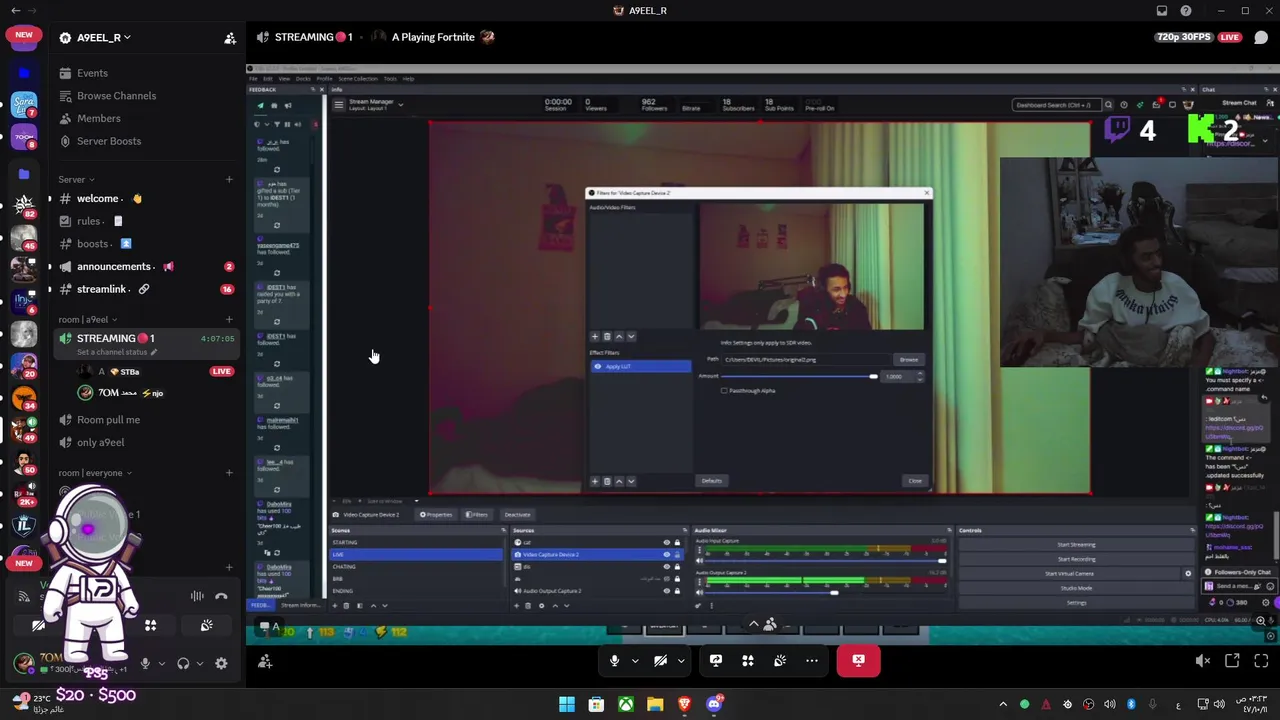Viewport: 1280px width, 720px height.
Task: Toggle noise suppression in voice panel
Action: tap(197, 597)
